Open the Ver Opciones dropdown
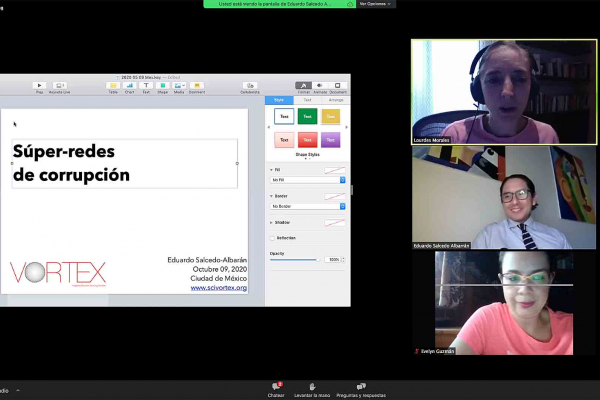Image resolution: width=600 pixels, height=400 pixels. point(375,4)
